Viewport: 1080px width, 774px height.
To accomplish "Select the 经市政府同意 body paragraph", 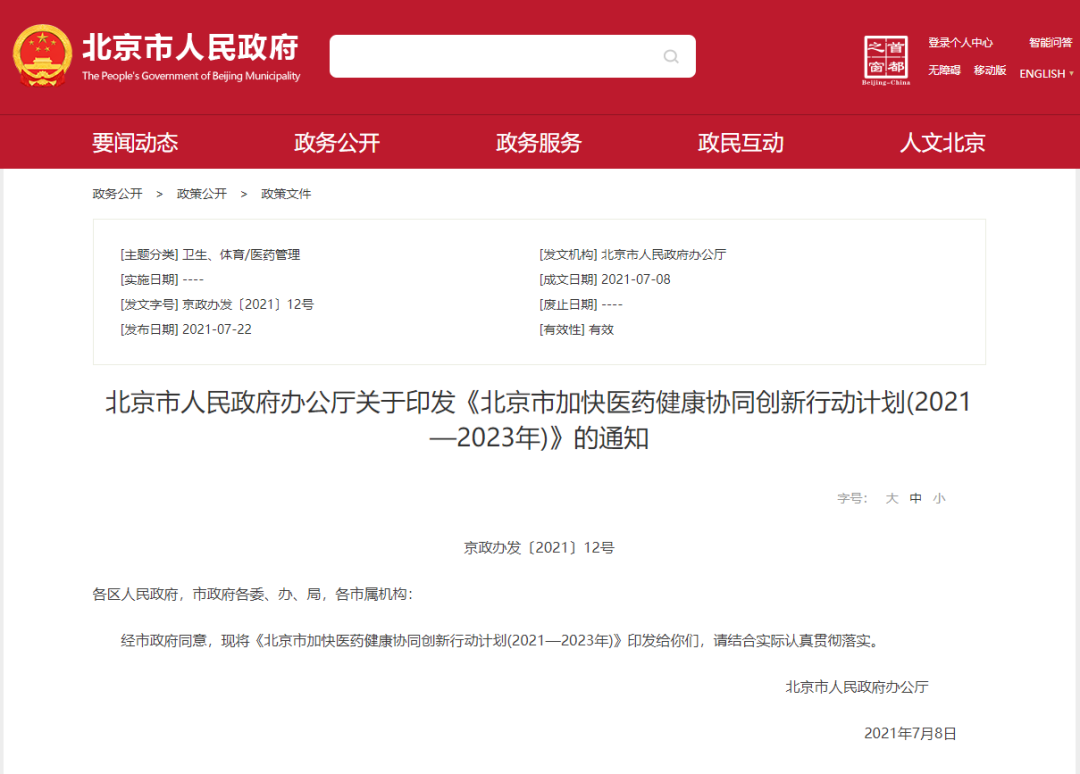I will (501, 641).
